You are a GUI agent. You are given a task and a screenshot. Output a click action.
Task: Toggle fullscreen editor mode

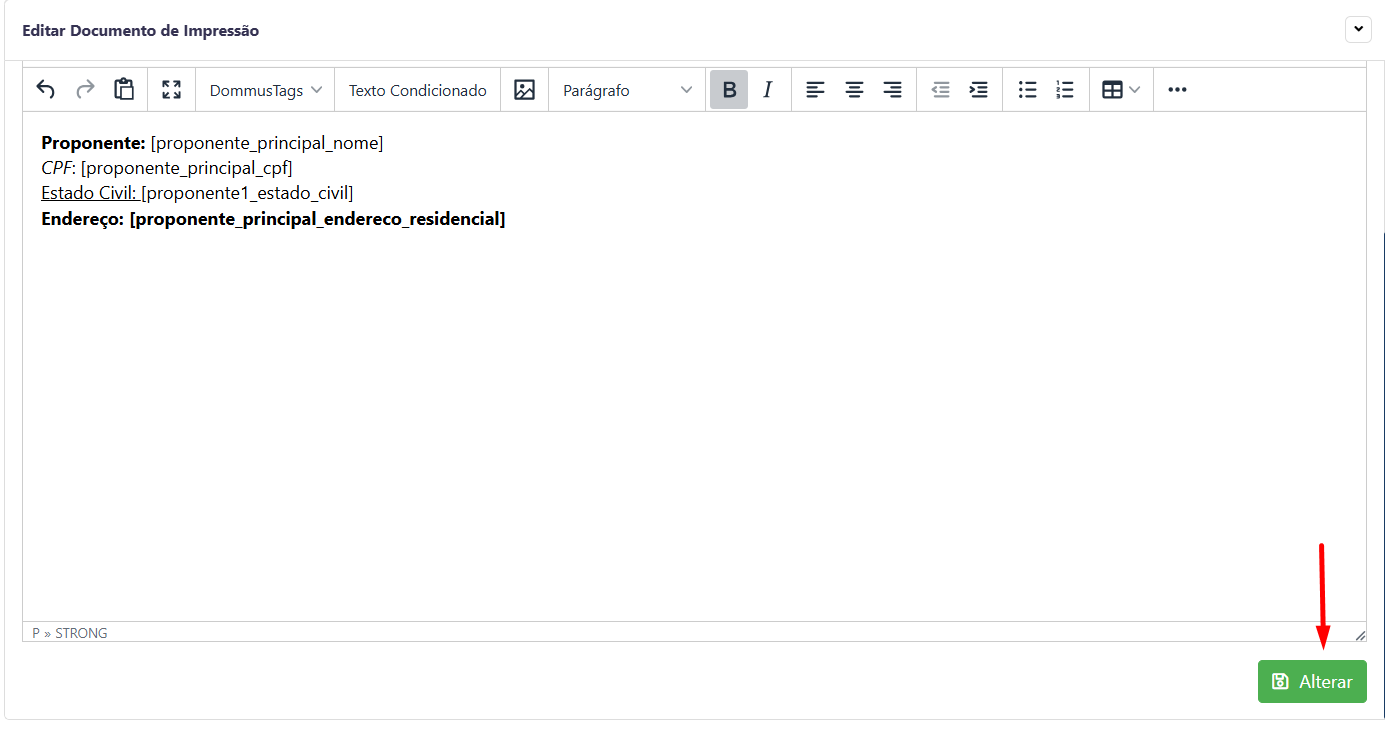coord(172,90)
